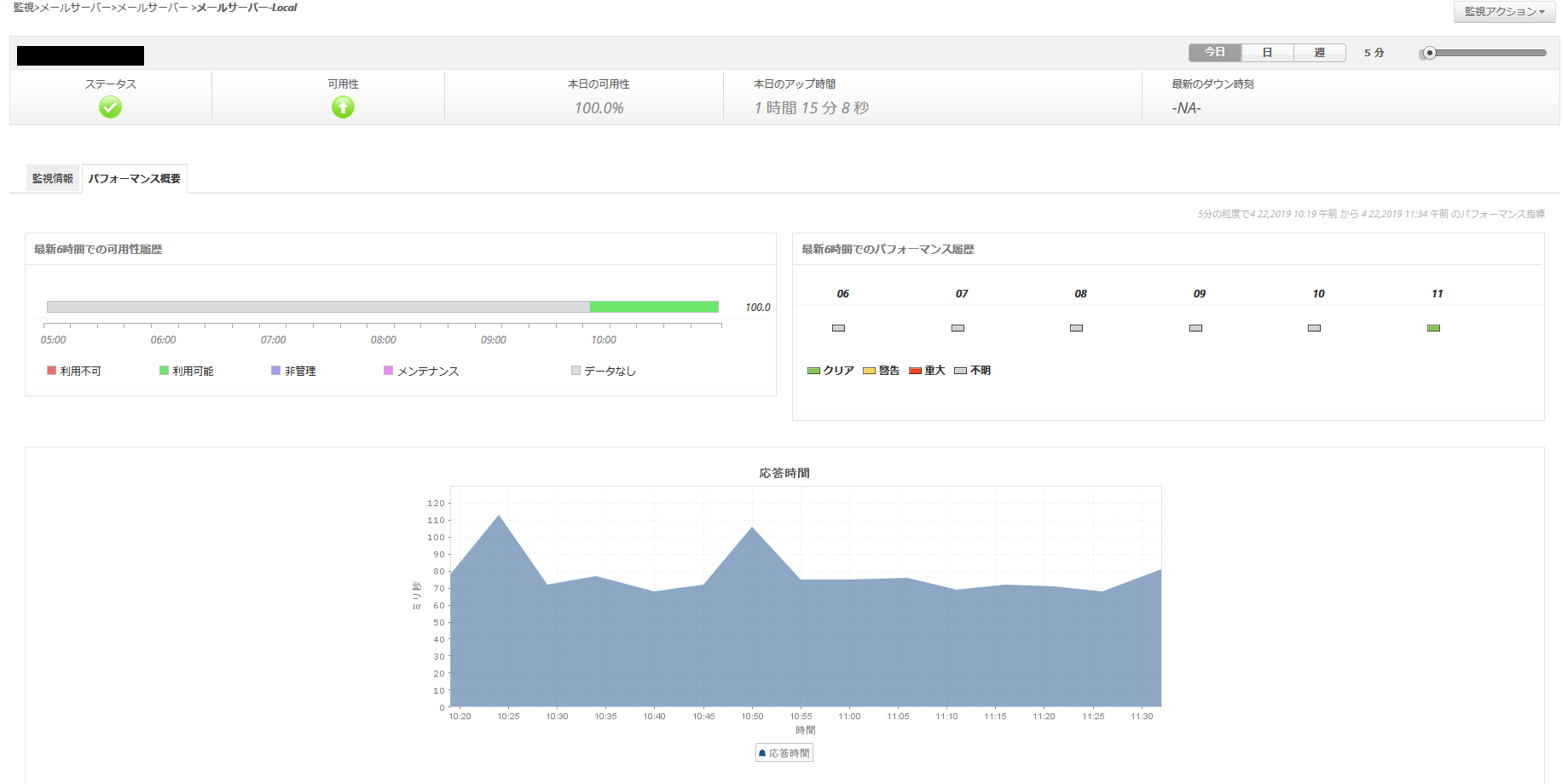Click the green hour 11 performance indicator
Image resolution: width=1562 pixels, height=784 pixels.
click(1433, 328)
